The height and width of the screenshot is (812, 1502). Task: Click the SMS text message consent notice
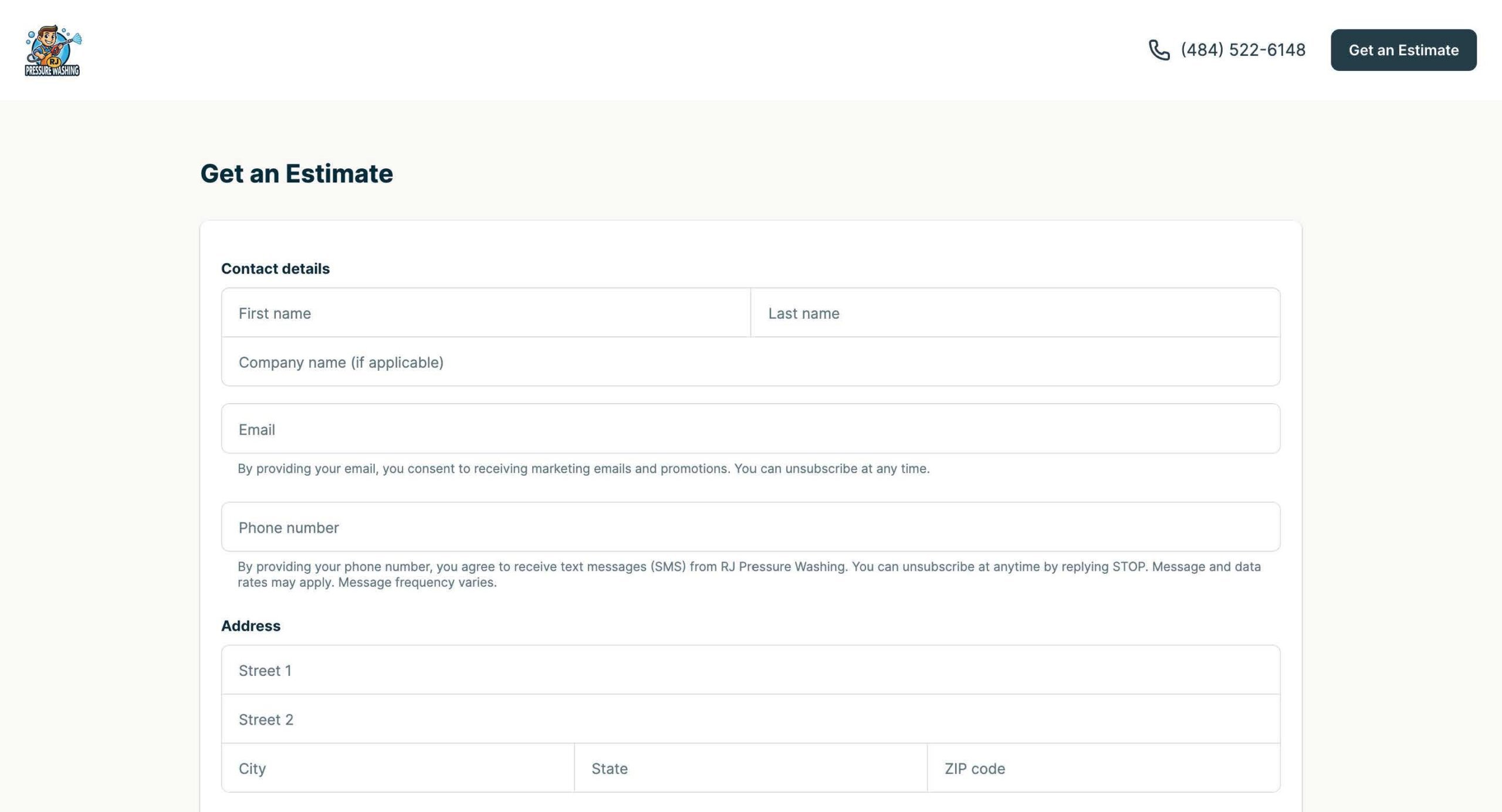[x=749, y=574]
